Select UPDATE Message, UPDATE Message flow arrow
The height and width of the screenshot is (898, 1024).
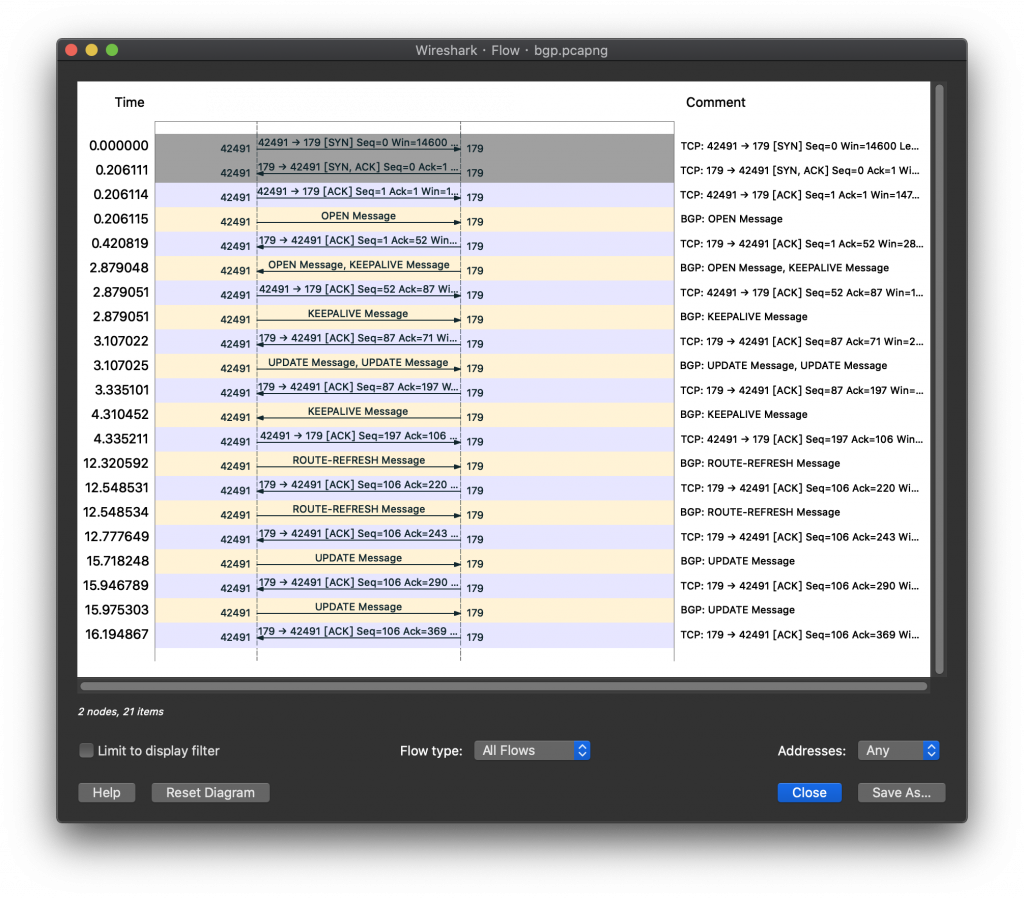359,365
